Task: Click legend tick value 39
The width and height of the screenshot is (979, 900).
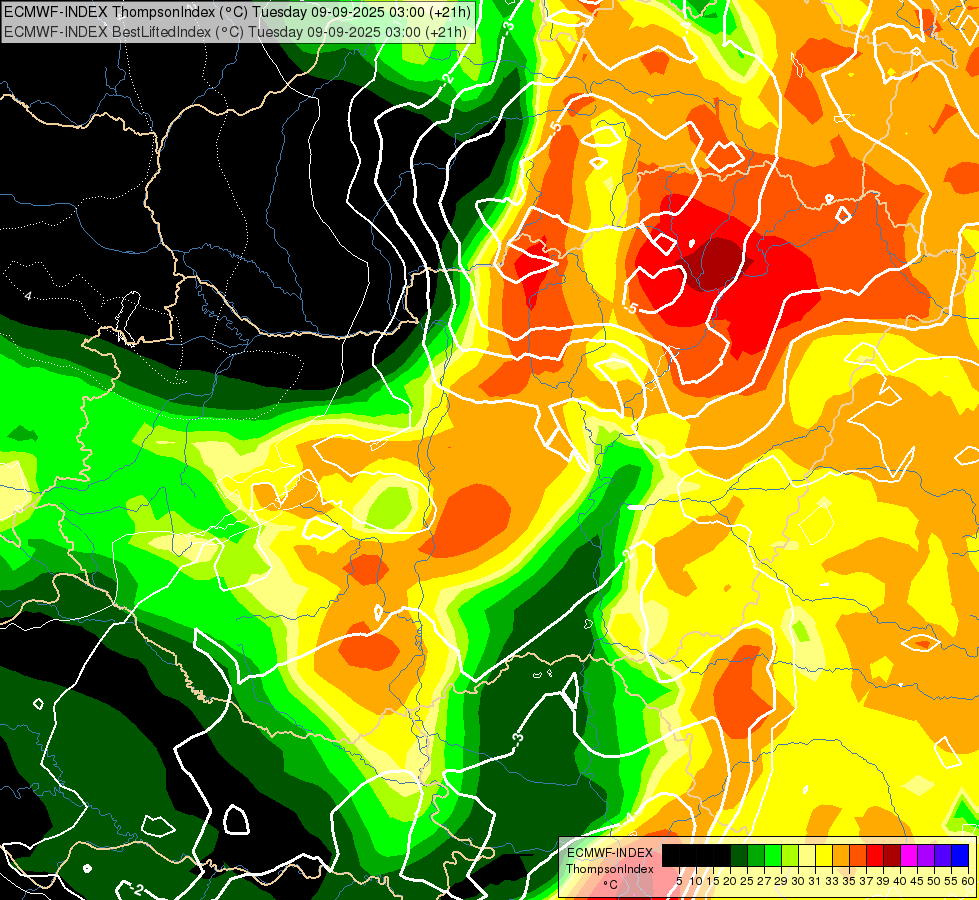Action: point(883,881)
